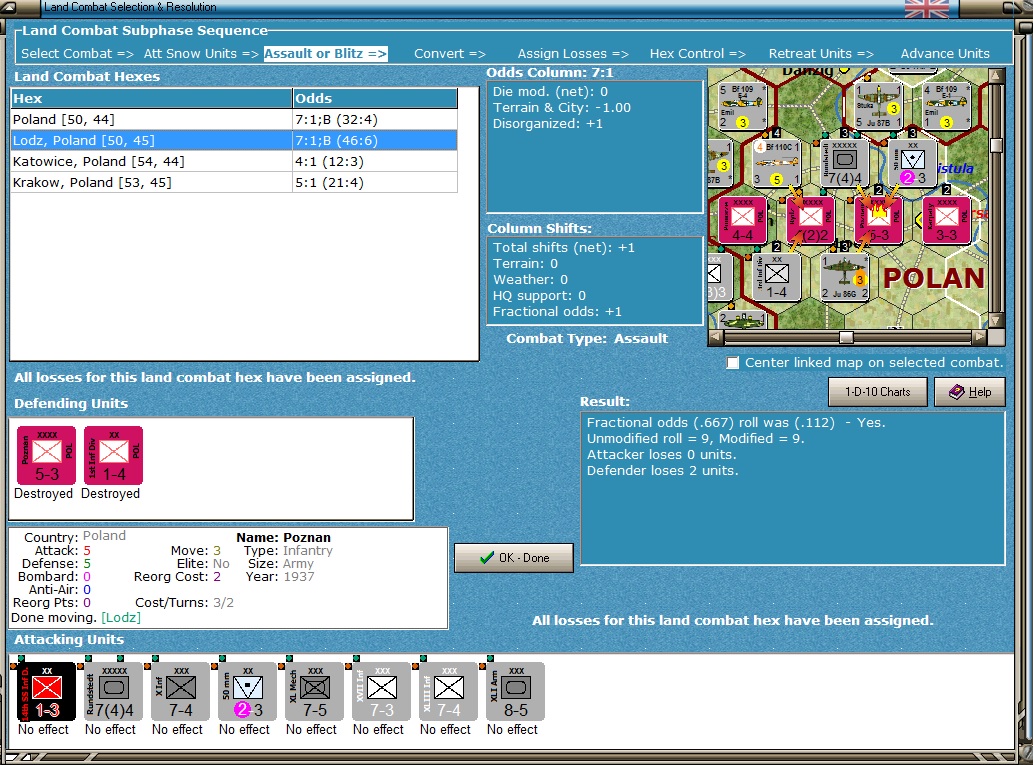Click the map scroll left arrow
The height and width of the screenshot is (765, 1033).
click(x=716, y=337)
